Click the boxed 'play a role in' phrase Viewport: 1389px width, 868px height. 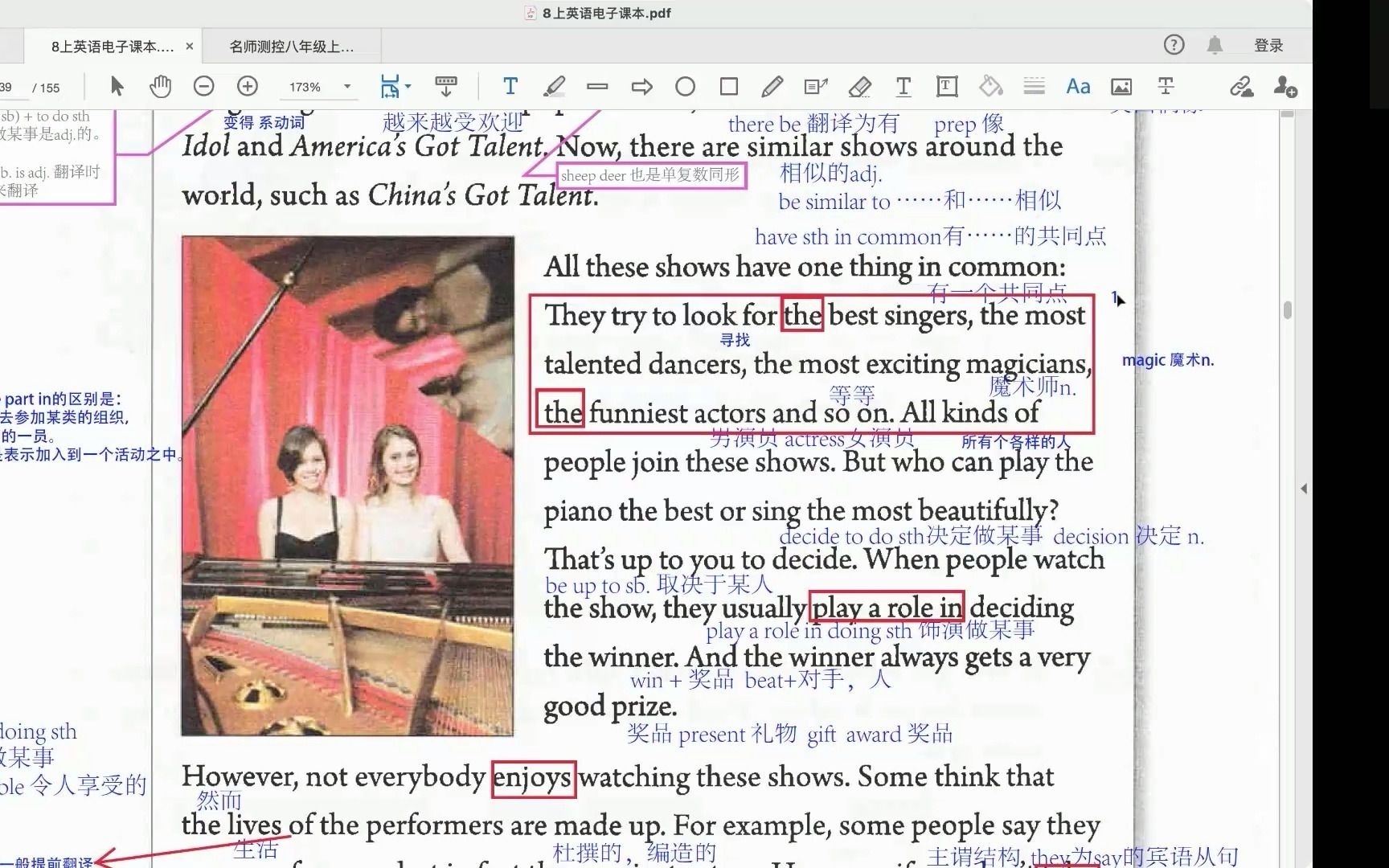click(887, 607)
